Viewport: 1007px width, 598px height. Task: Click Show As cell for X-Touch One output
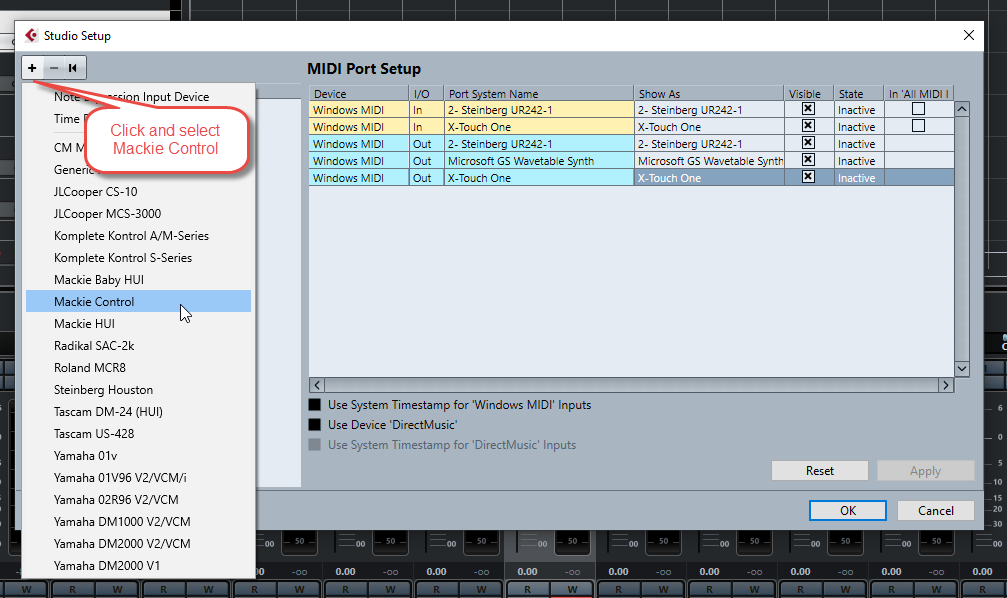pyautogui.click(x=709, y=178)
